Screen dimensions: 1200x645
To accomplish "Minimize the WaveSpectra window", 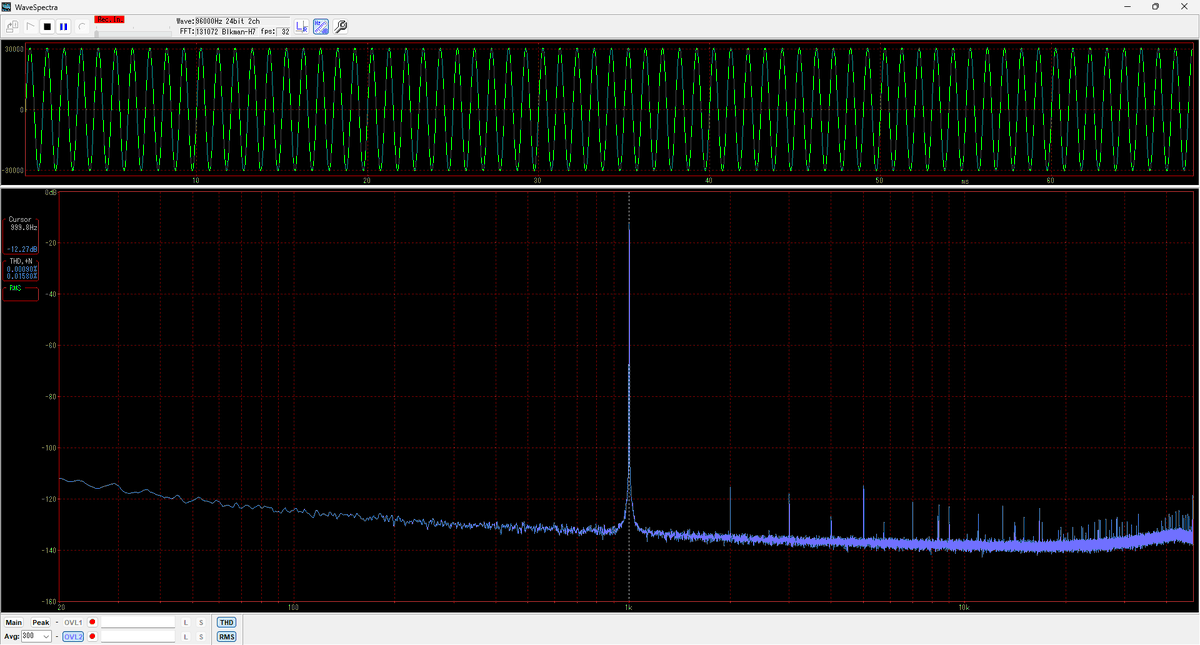I will [1129, 6].
